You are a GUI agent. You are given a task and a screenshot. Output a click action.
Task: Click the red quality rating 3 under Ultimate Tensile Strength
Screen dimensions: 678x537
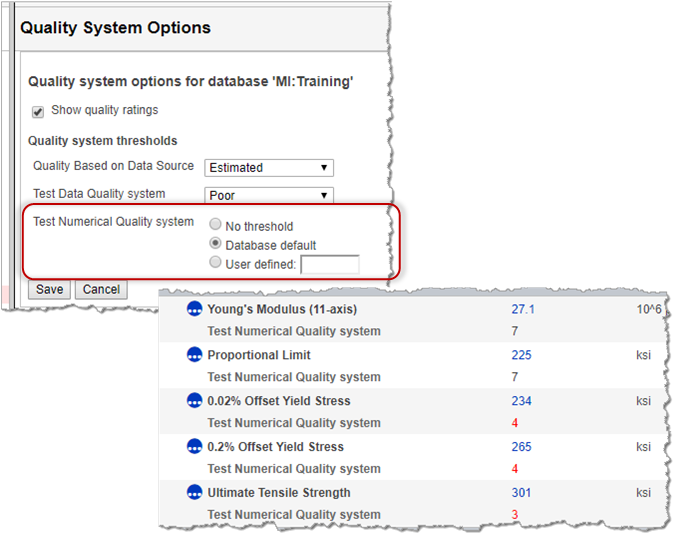pyautogui.click(x=514, y=515)
